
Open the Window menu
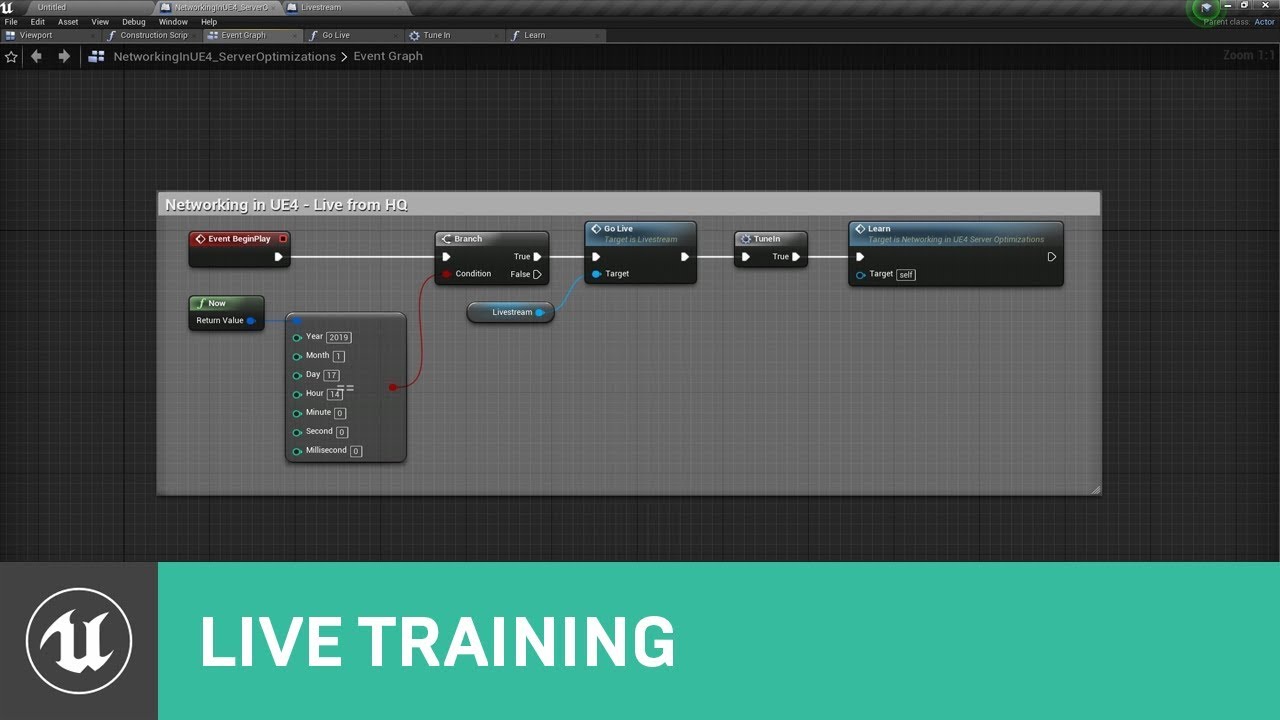[x=173, y=21]
